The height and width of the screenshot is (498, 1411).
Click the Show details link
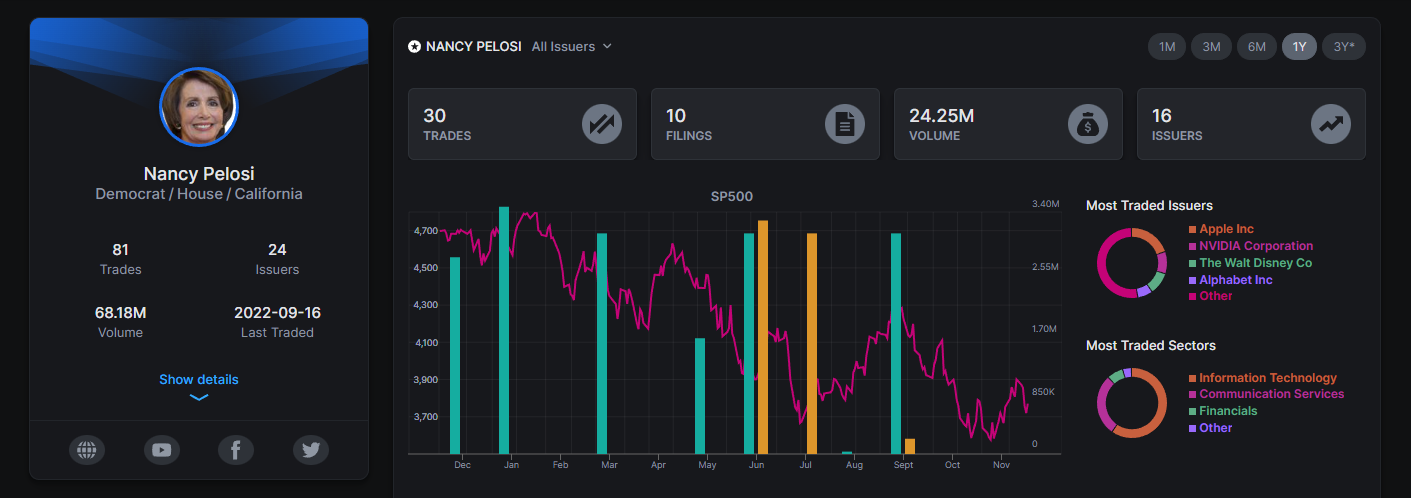coord(199,380)
